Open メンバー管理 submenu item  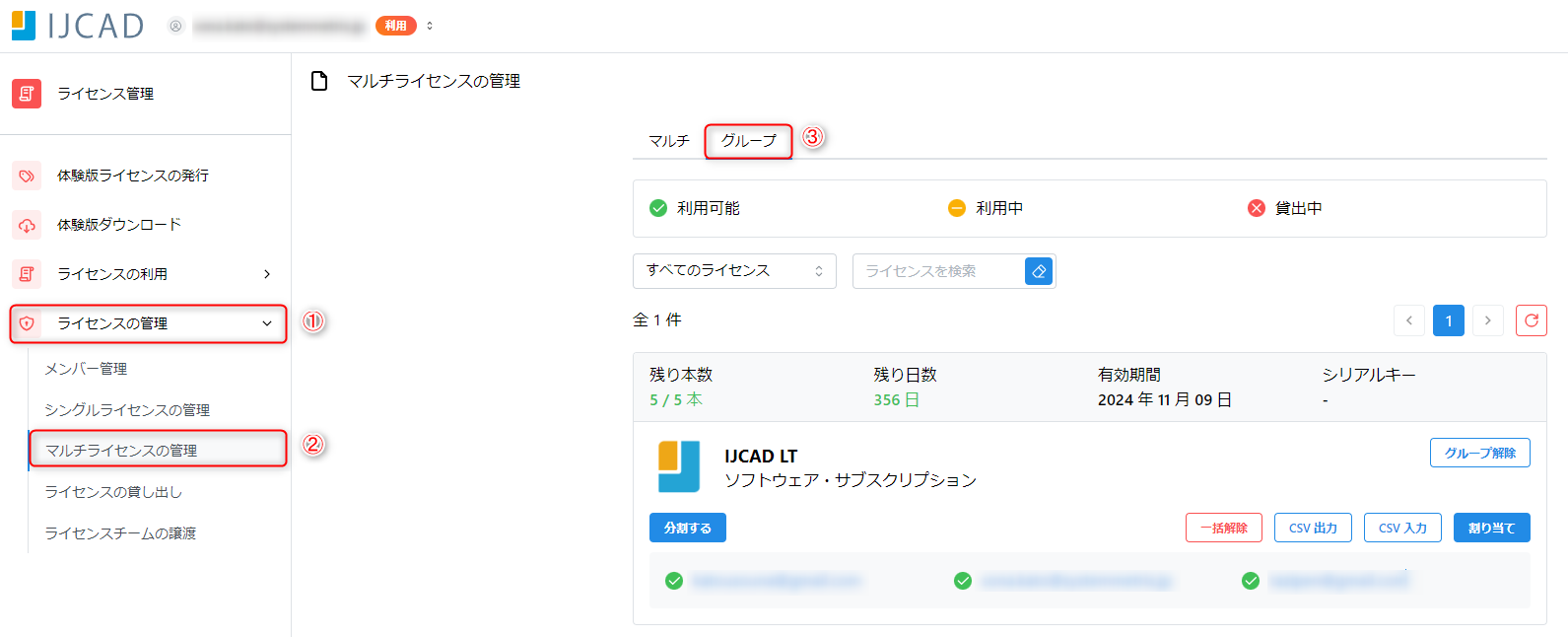[86, 369]
